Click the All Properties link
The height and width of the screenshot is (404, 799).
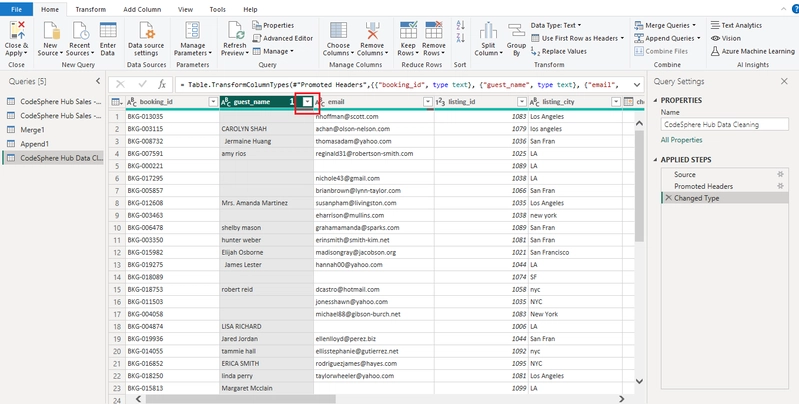click(681, 140)
